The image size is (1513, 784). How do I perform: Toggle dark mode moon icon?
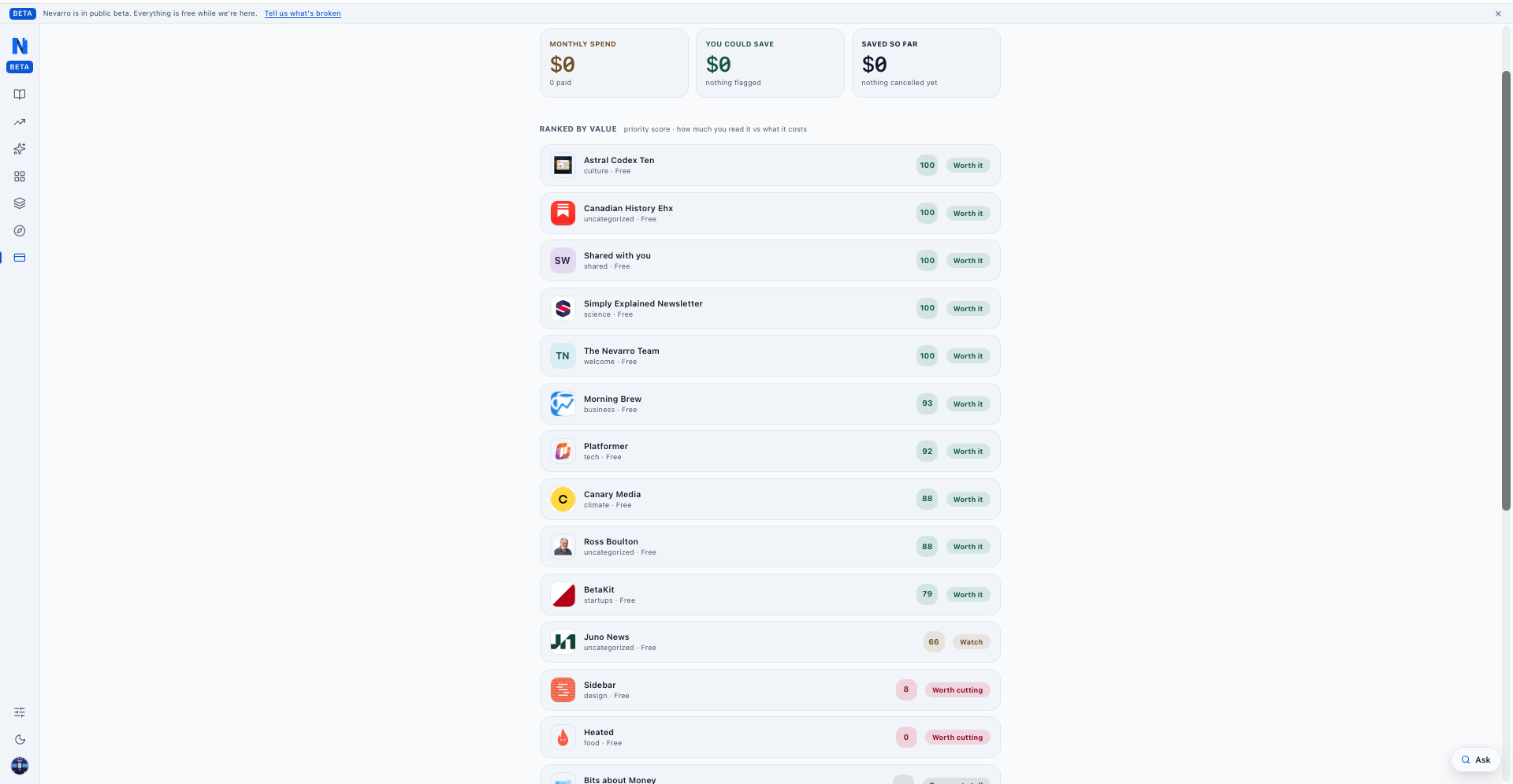(20, 739)
